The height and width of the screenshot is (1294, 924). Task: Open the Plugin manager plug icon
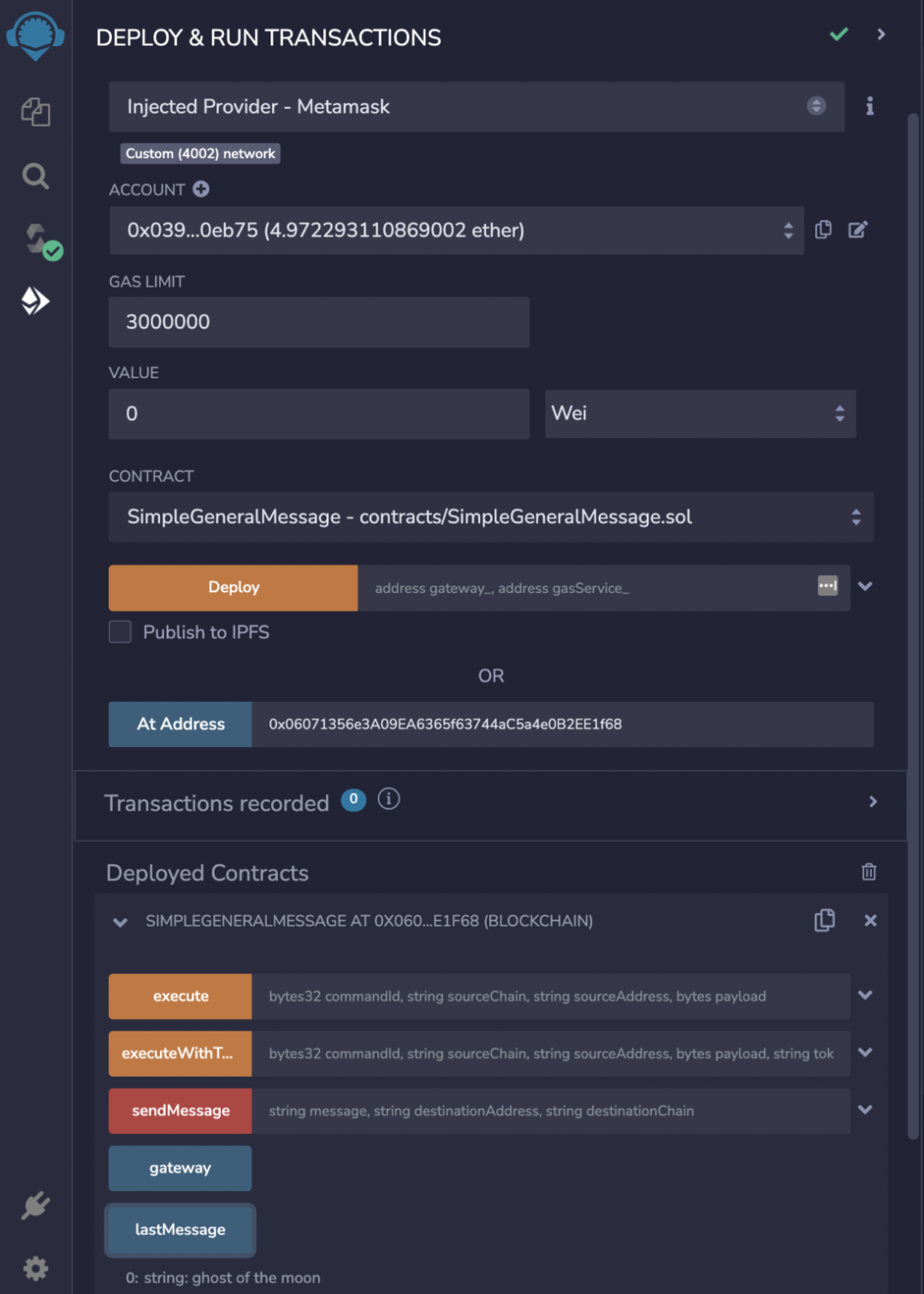click(35, 1206)
